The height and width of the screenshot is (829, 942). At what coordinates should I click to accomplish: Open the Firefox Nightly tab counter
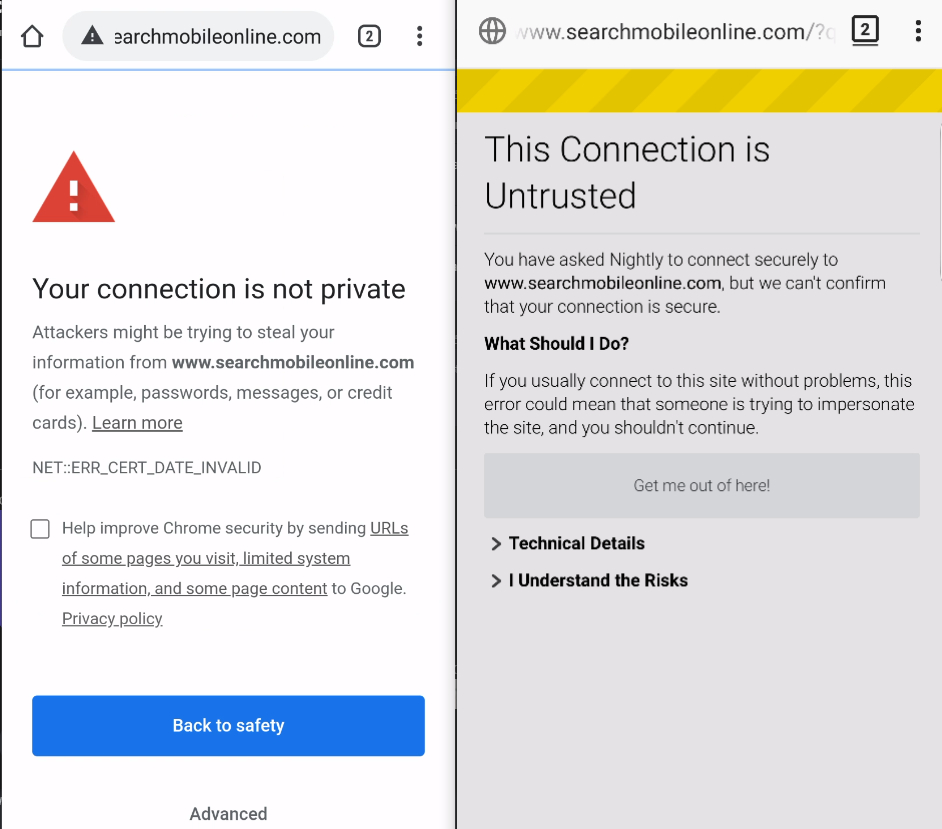[865, 30]
